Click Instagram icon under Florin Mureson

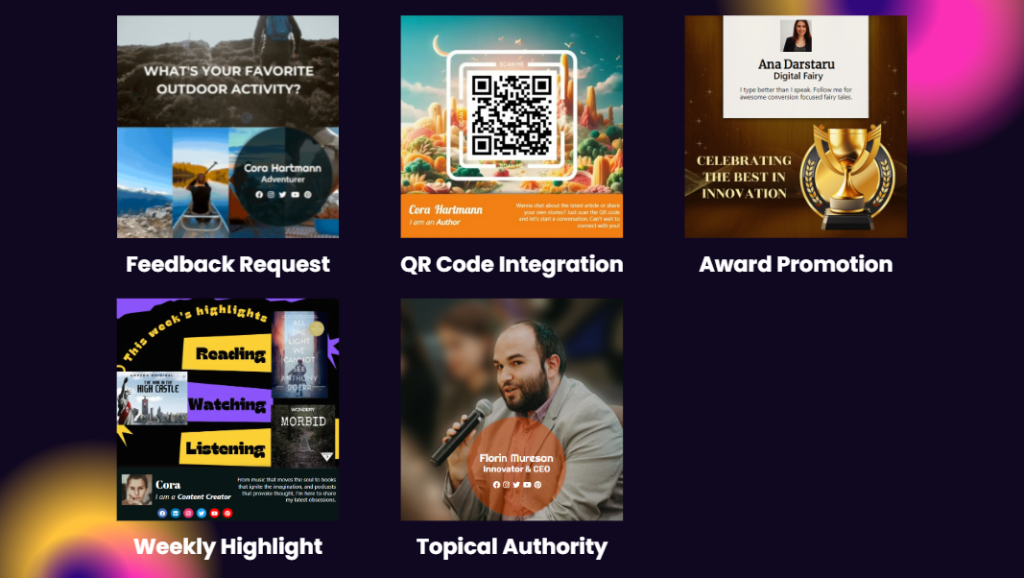[506, 485]
